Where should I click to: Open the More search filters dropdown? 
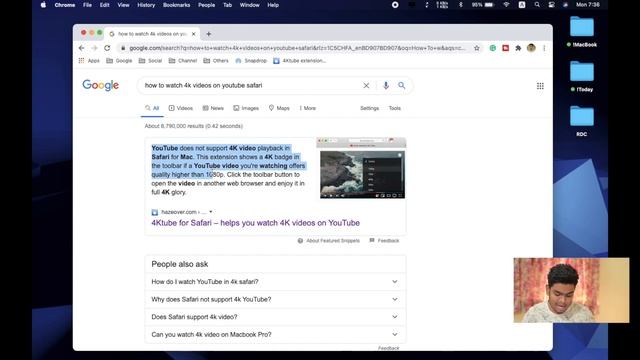(x=307, y=108)
